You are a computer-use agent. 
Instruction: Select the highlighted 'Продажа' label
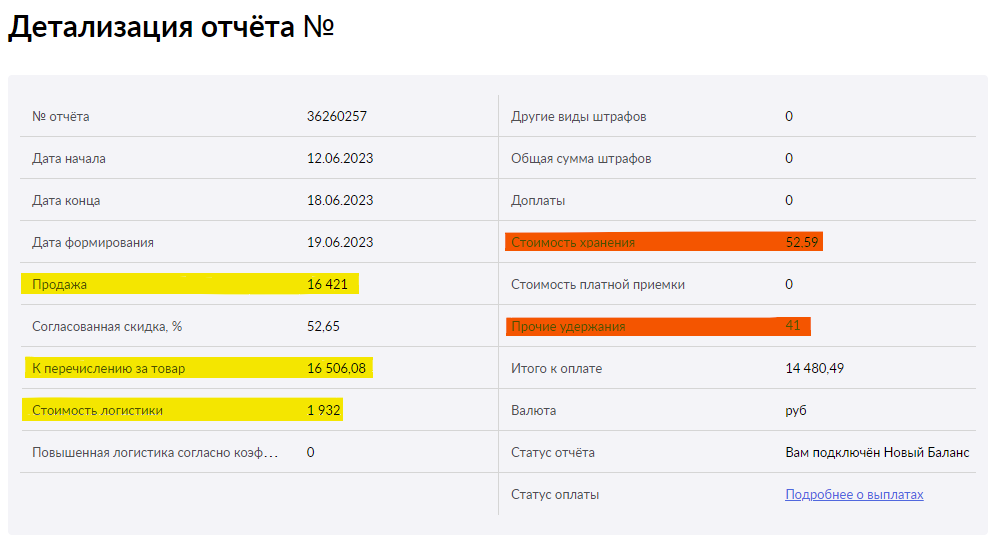[x=60, y=285]
